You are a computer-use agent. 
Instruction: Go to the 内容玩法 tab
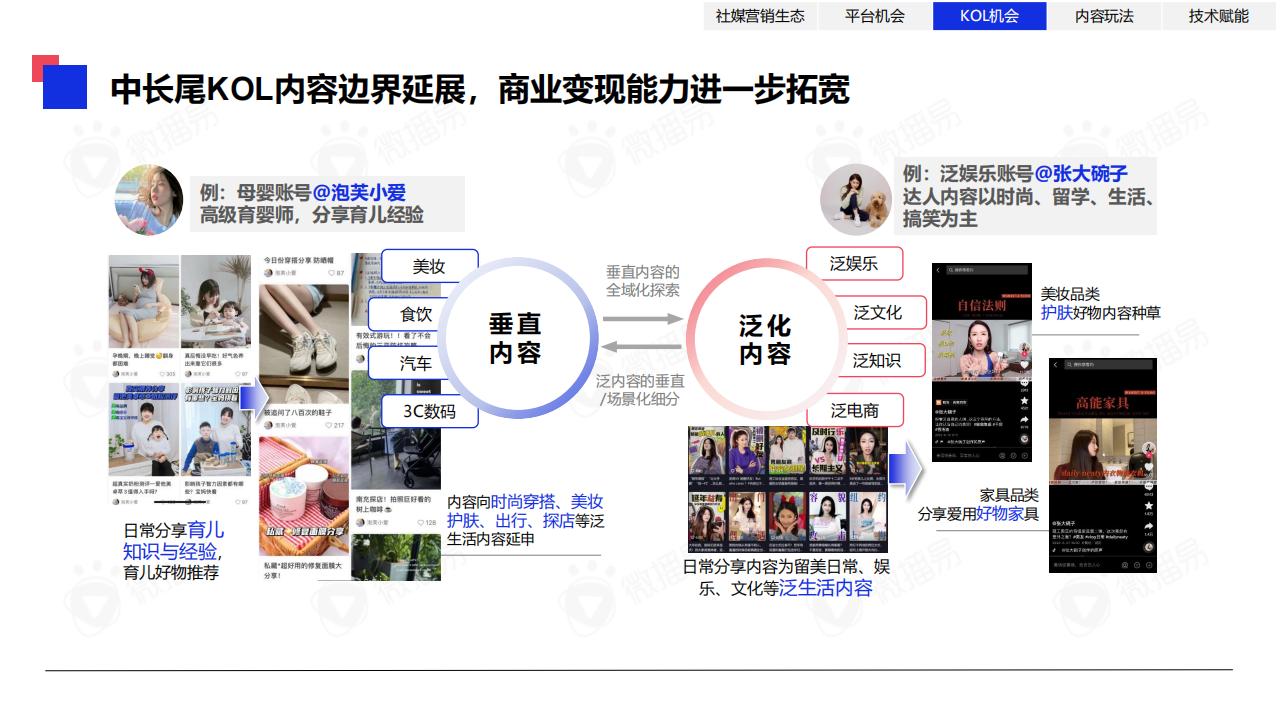pos(1104,16)
